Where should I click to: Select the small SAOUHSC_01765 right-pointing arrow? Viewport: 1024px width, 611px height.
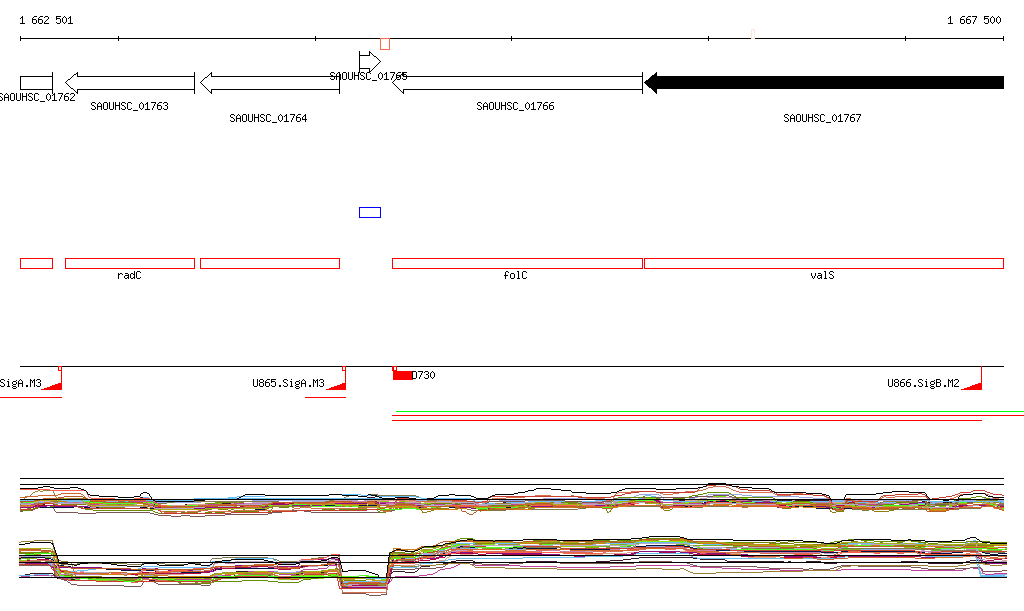click(x=369, y=61)
